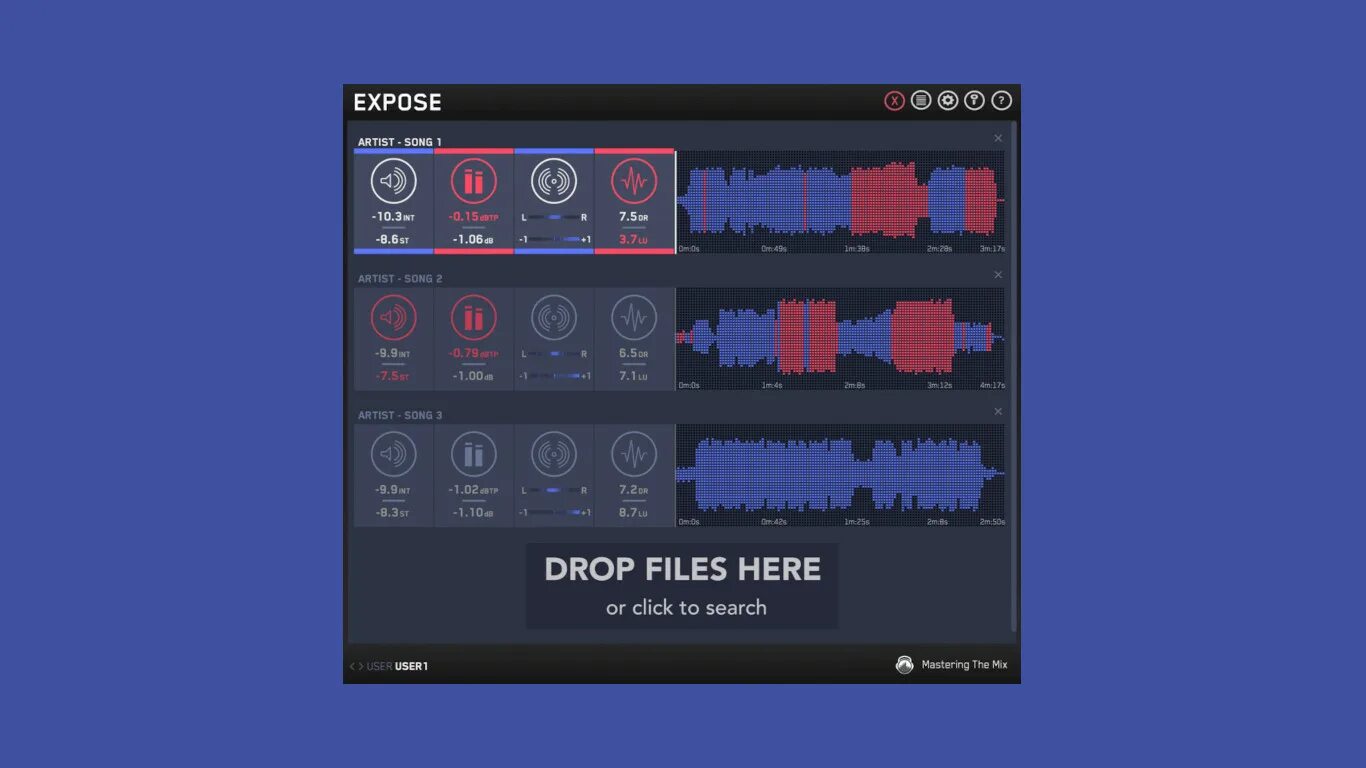This screenshot has height=768, width=1366.
Task: Click DROP FILES HERE search area
Action: [x=683, y=586]
